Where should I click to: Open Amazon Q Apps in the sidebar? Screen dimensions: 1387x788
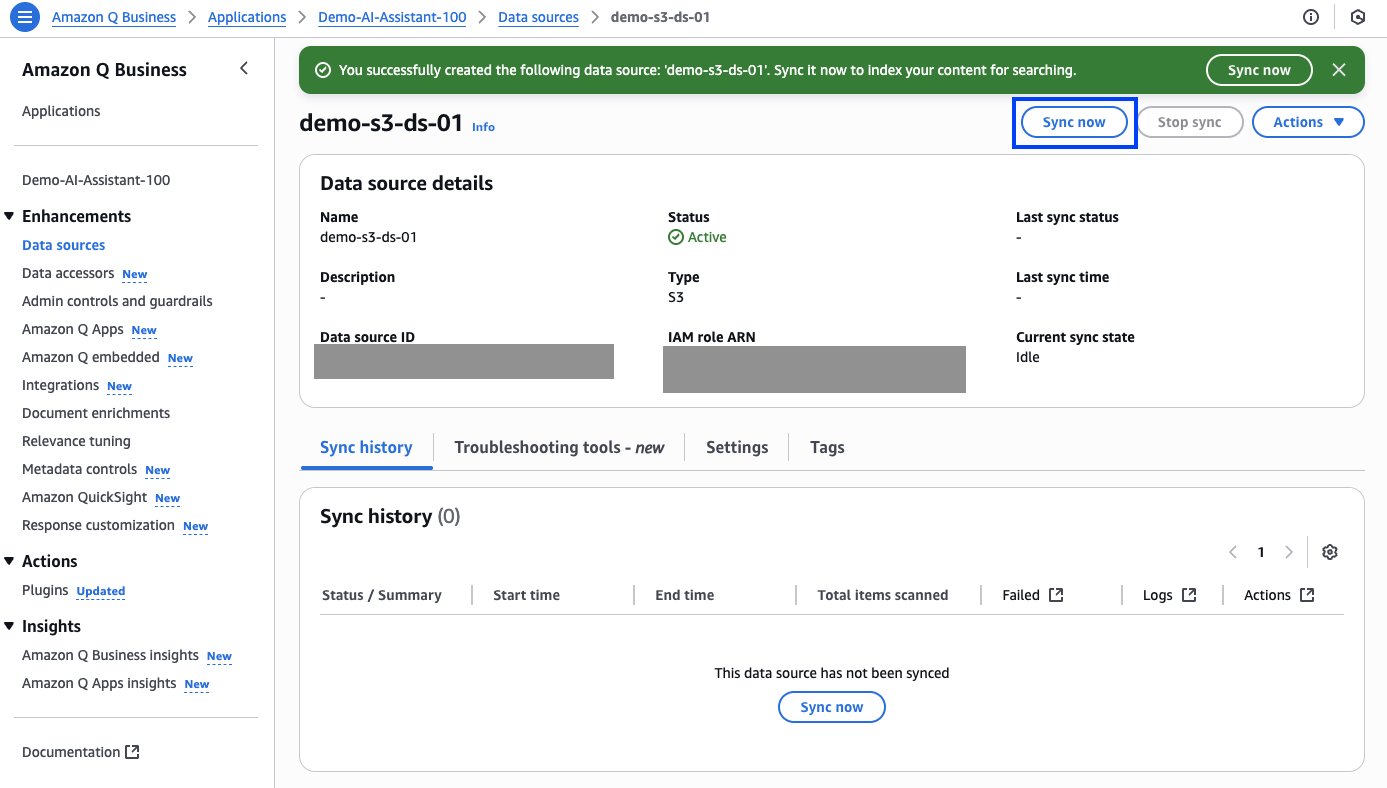pos(72,329)
